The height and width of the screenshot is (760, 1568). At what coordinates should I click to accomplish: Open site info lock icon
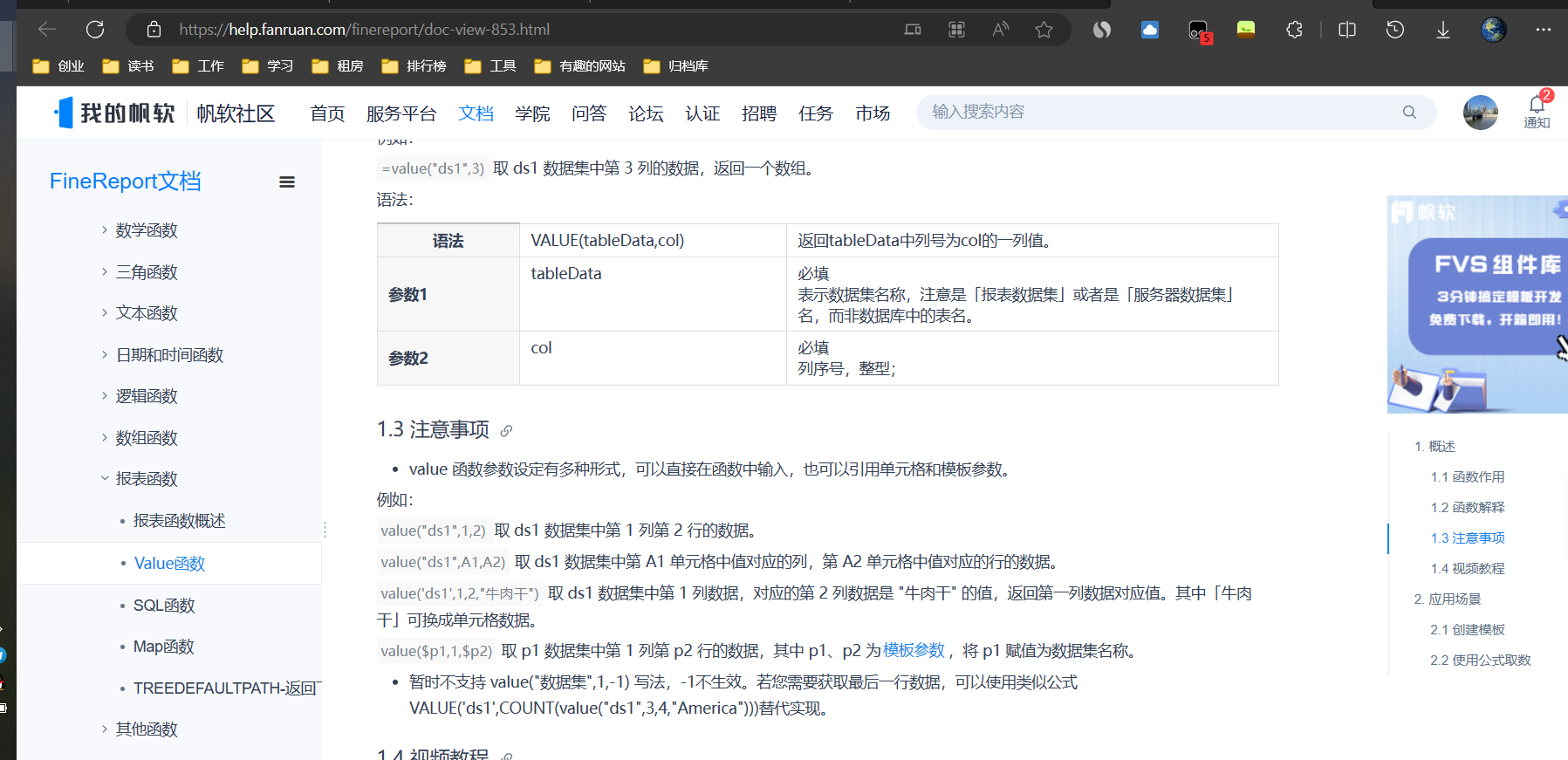tap(154, 30)
